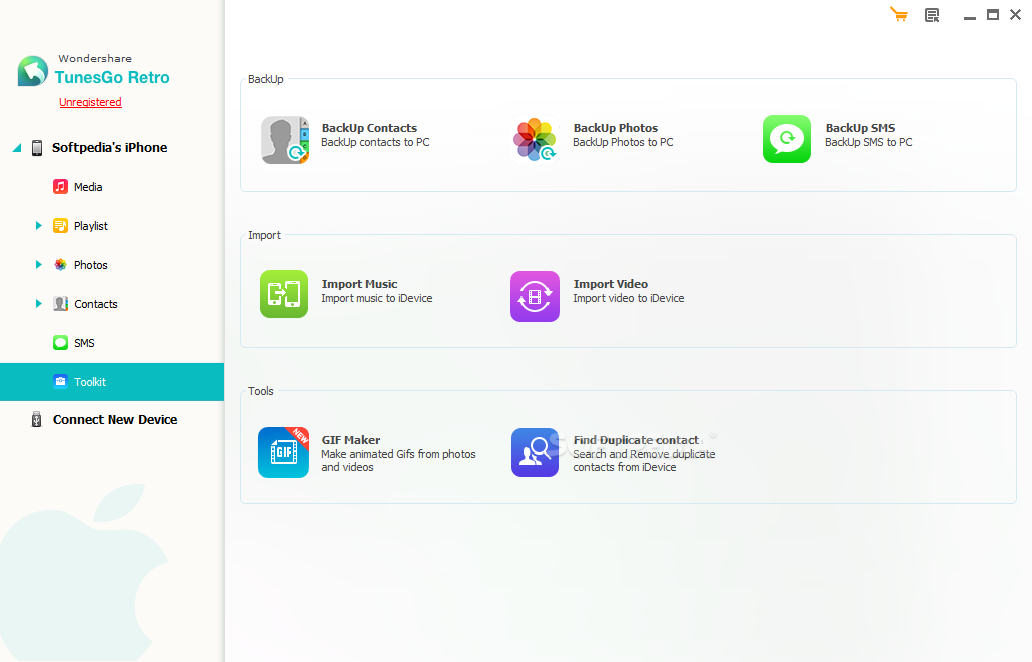Select Softpedia's iPhone device label
Image resolution: width=1032 pixels, height=662 pixels.
point(109,147)
